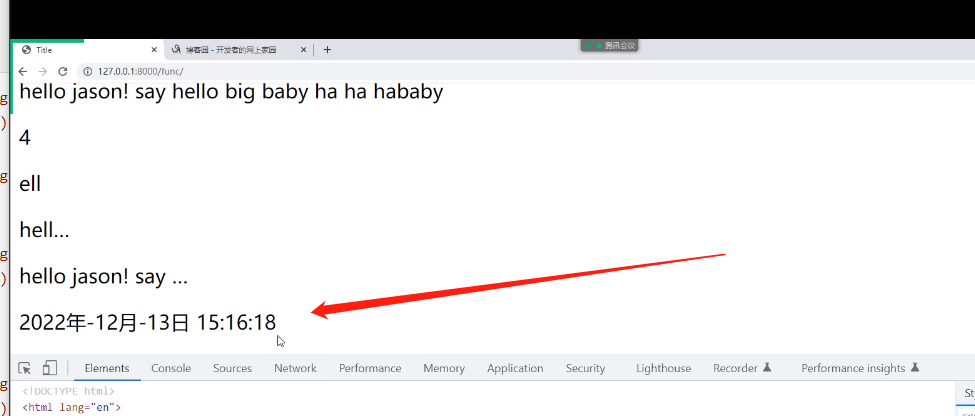Select the DOCTYPE html line
The height and width of the screenshot is (416, 975).
(68, 391)
